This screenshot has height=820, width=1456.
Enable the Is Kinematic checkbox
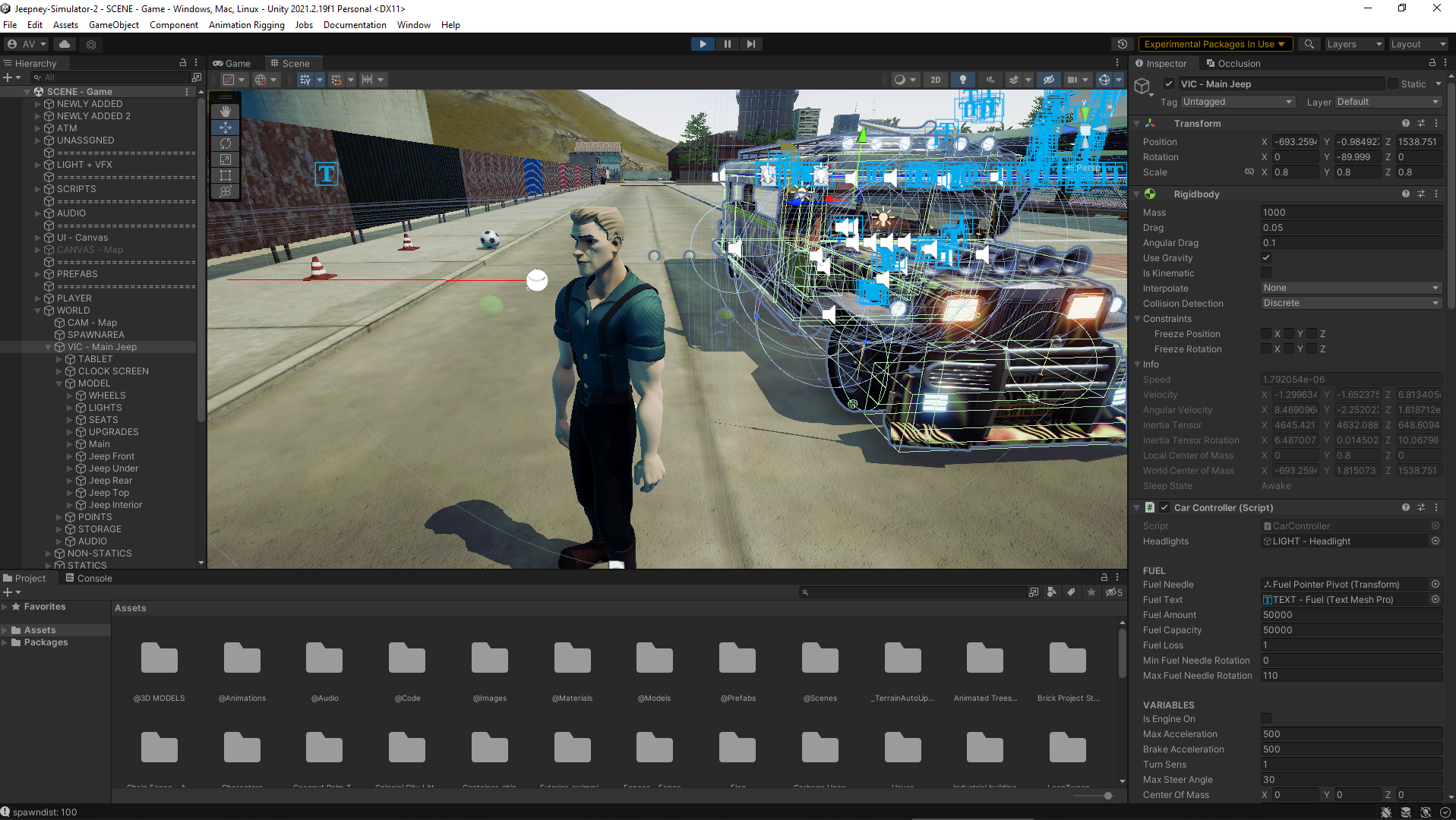1266,273
